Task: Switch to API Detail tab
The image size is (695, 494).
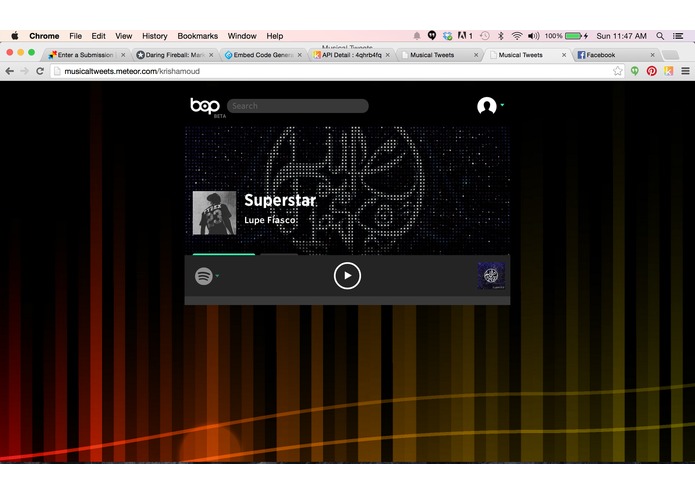Action: point(351,55)
